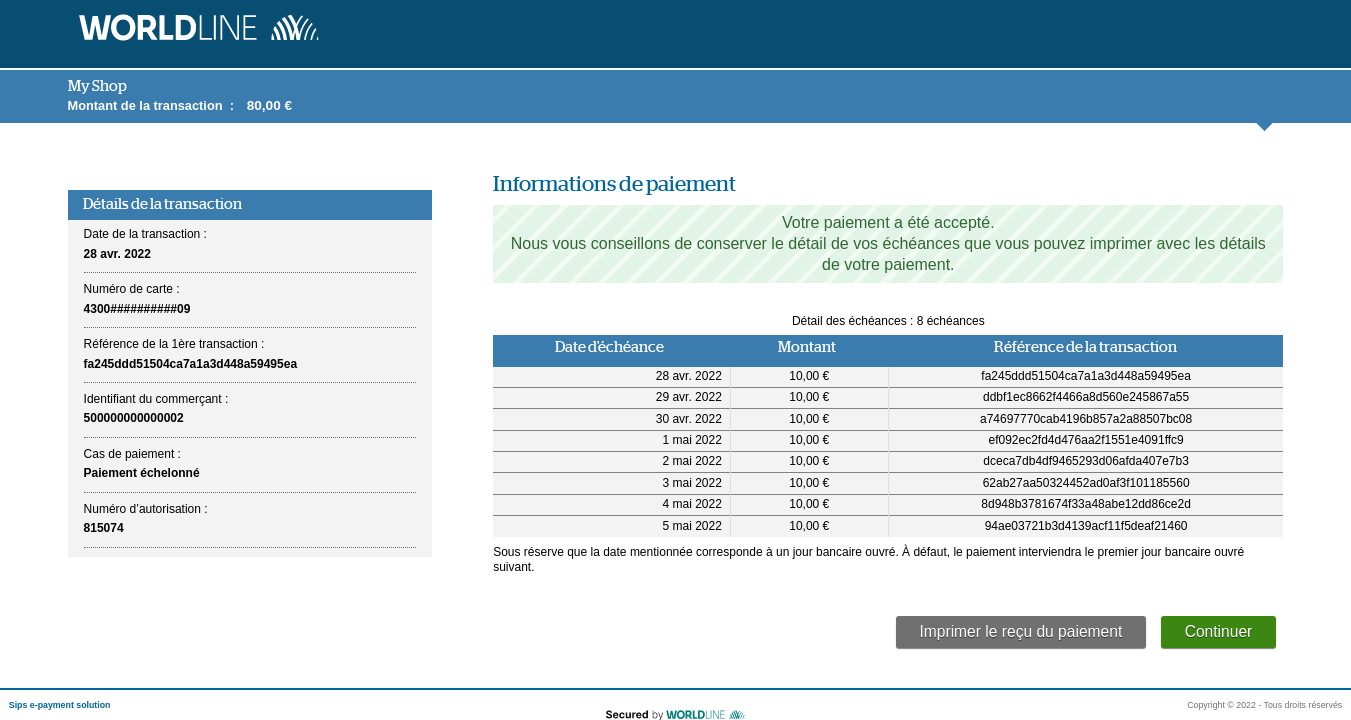Click reference dceca7db4df9465293d06afda407e7b3
This screenshot has height=720, width=1351.
tap(1086, 461)
